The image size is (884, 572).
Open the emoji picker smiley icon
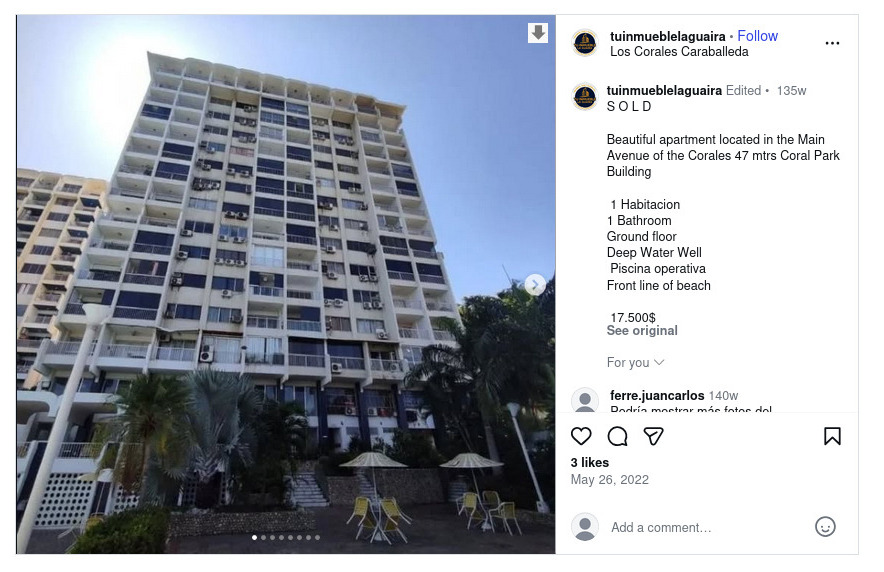(x=825, y=527)
